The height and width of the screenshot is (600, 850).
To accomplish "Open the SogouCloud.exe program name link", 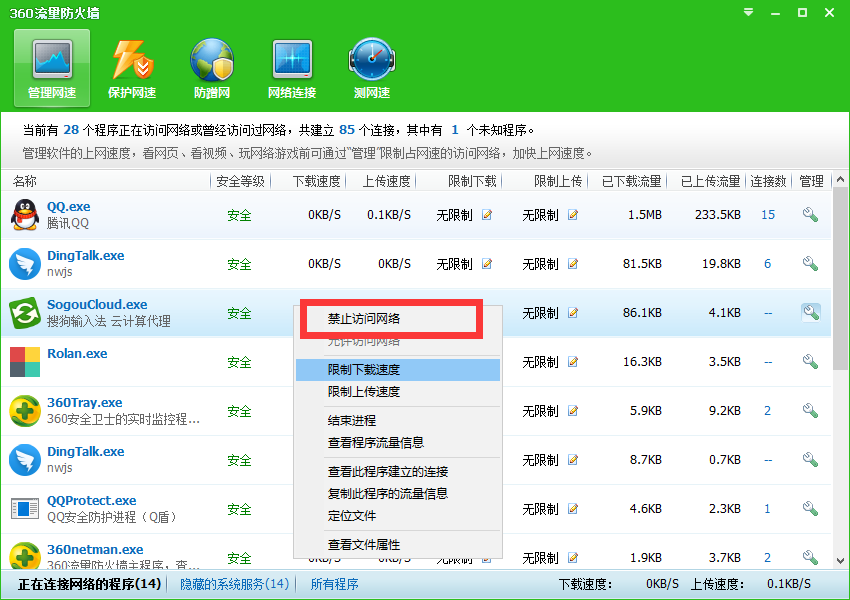I will [97, 305].
